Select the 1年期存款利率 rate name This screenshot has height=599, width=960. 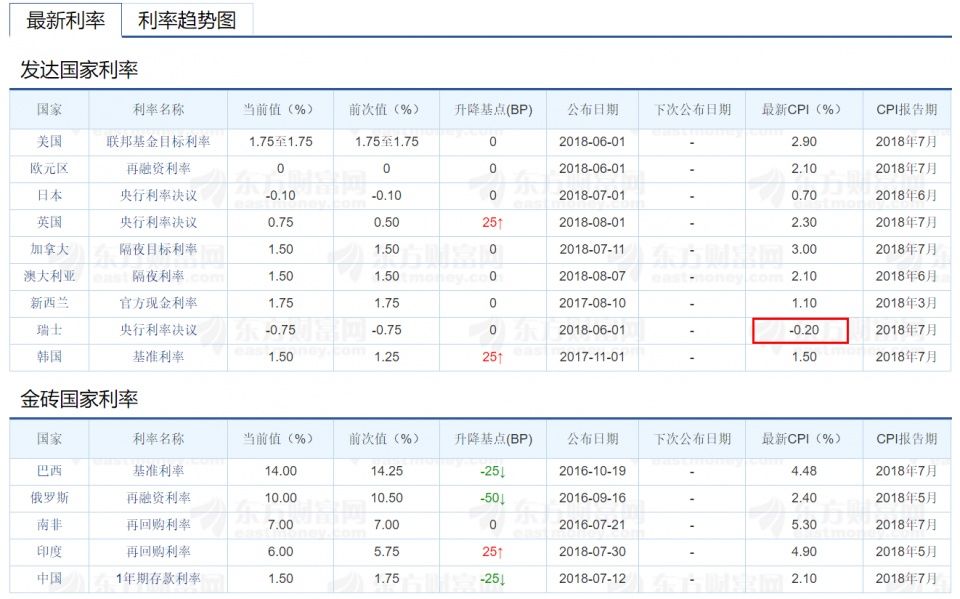click(x=160, y=577)
